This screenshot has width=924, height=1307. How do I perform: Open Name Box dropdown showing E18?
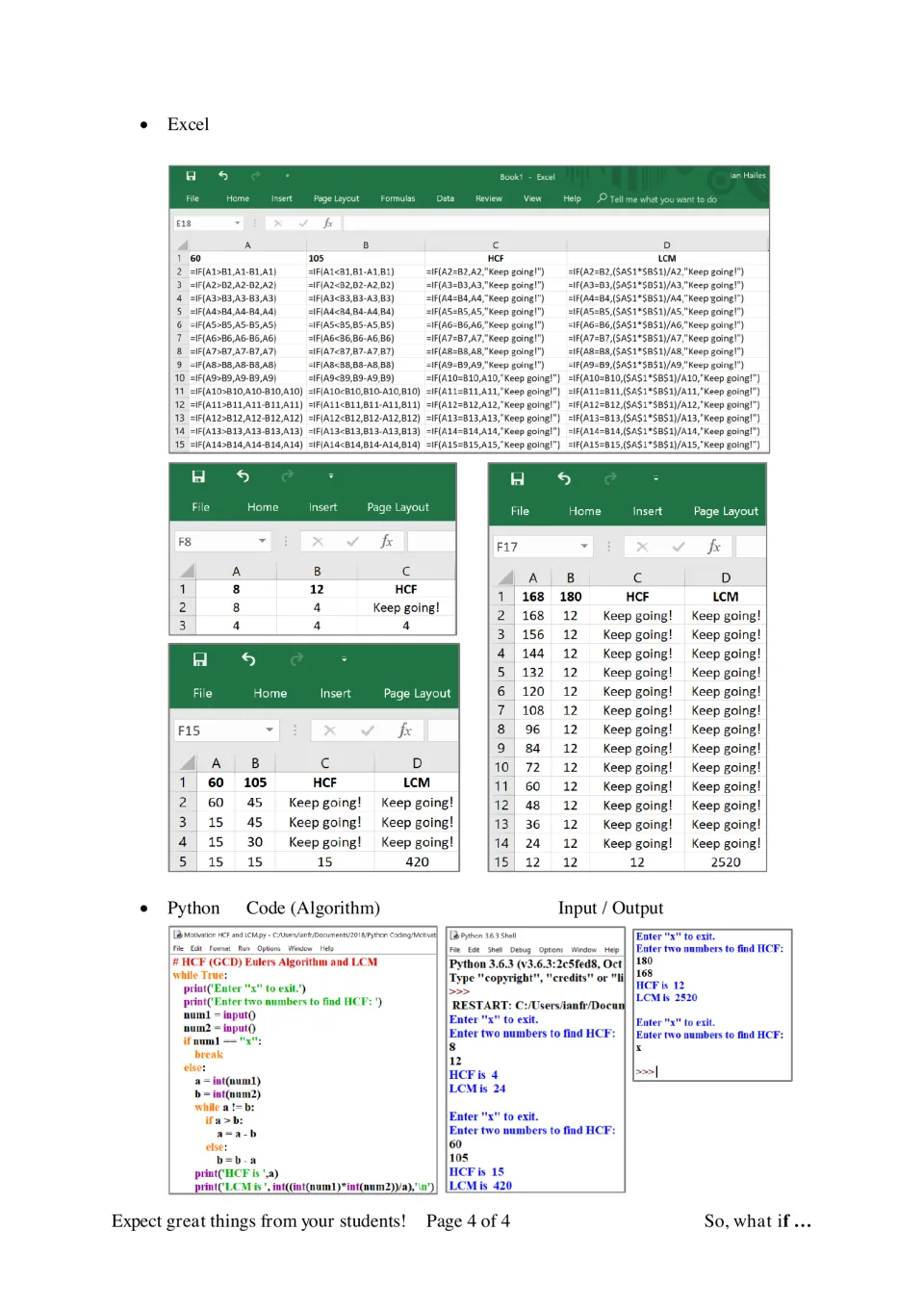pyautogui.click(x=237, y=223)
